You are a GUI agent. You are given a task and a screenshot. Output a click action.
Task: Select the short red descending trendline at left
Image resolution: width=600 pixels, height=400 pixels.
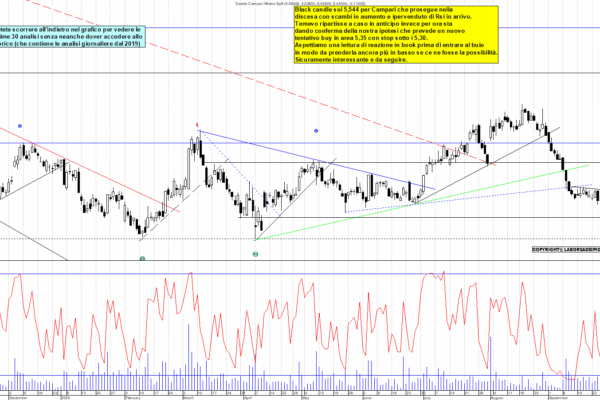[120, 187]
